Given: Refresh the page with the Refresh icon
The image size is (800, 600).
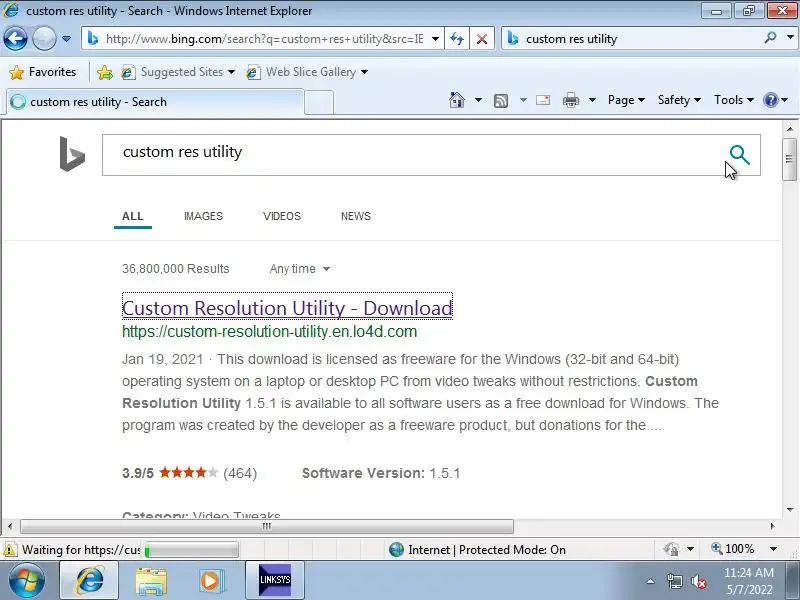Looking at the screenshot, I should (x=457, y=39).
